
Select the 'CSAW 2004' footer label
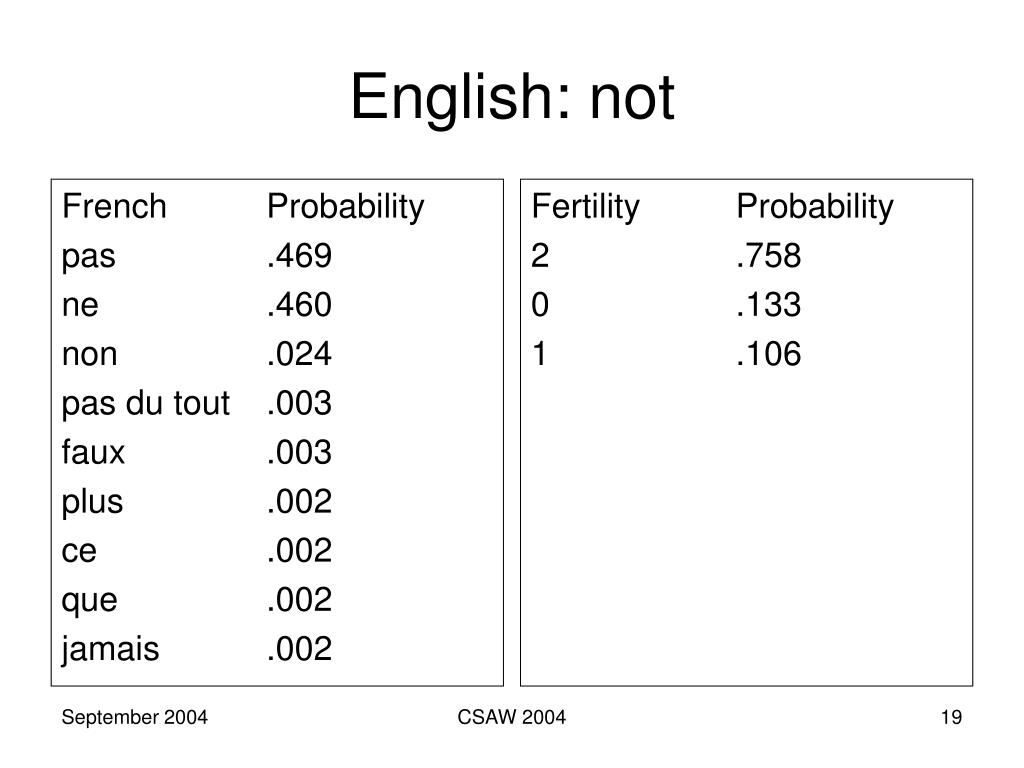[511, 717]
